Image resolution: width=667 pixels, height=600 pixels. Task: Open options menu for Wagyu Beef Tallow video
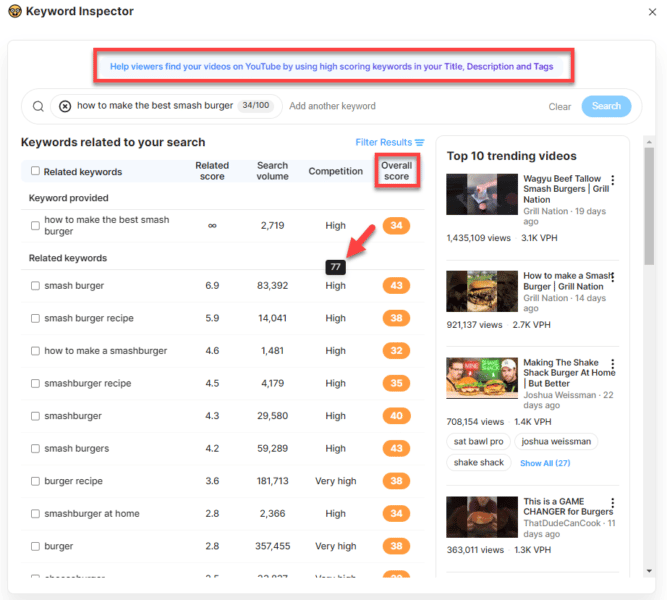[x=613, y=180]
